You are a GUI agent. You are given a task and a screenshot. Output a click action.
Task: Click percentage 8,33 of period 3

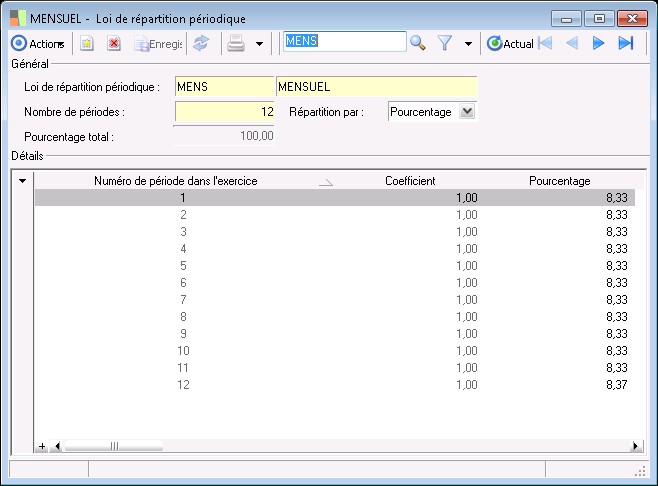pyautogui.click(x=616, y=232)
